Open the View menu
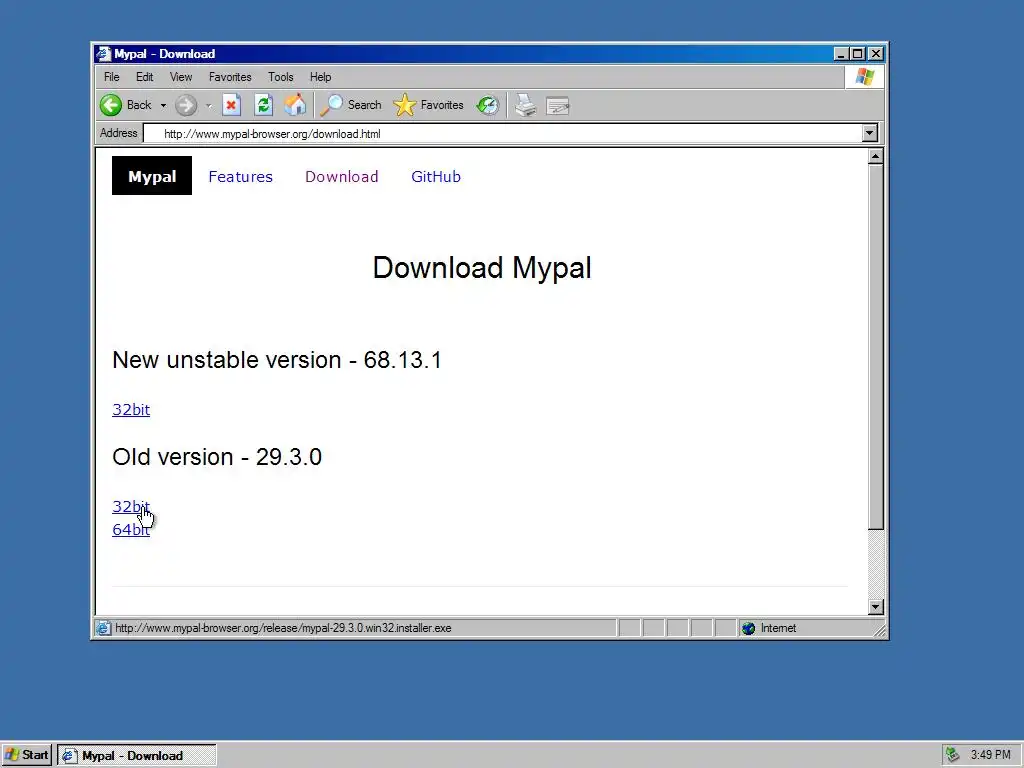 coord(181,77)
